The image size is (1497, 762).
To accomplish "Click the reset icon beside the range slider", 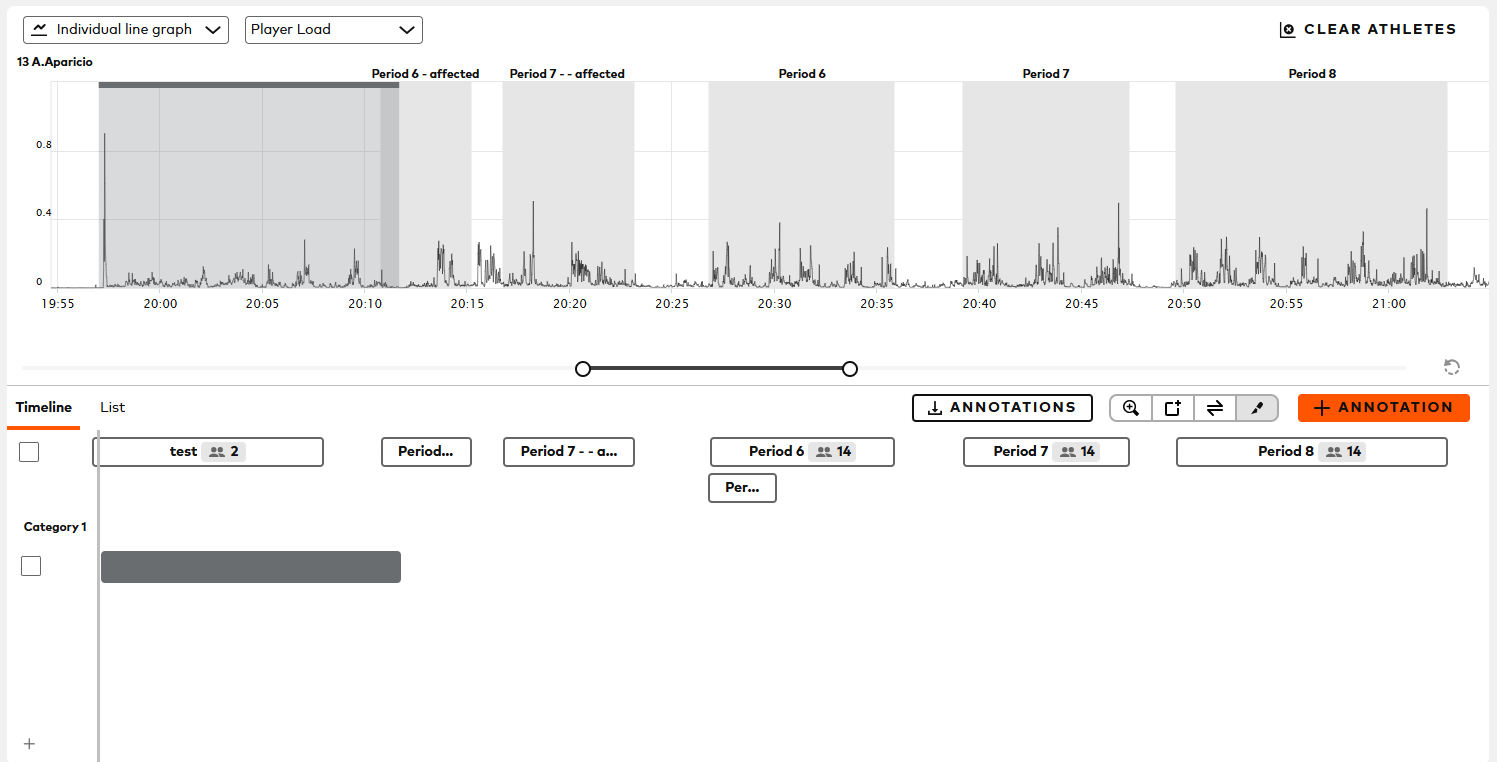I will pos(1451,367).
